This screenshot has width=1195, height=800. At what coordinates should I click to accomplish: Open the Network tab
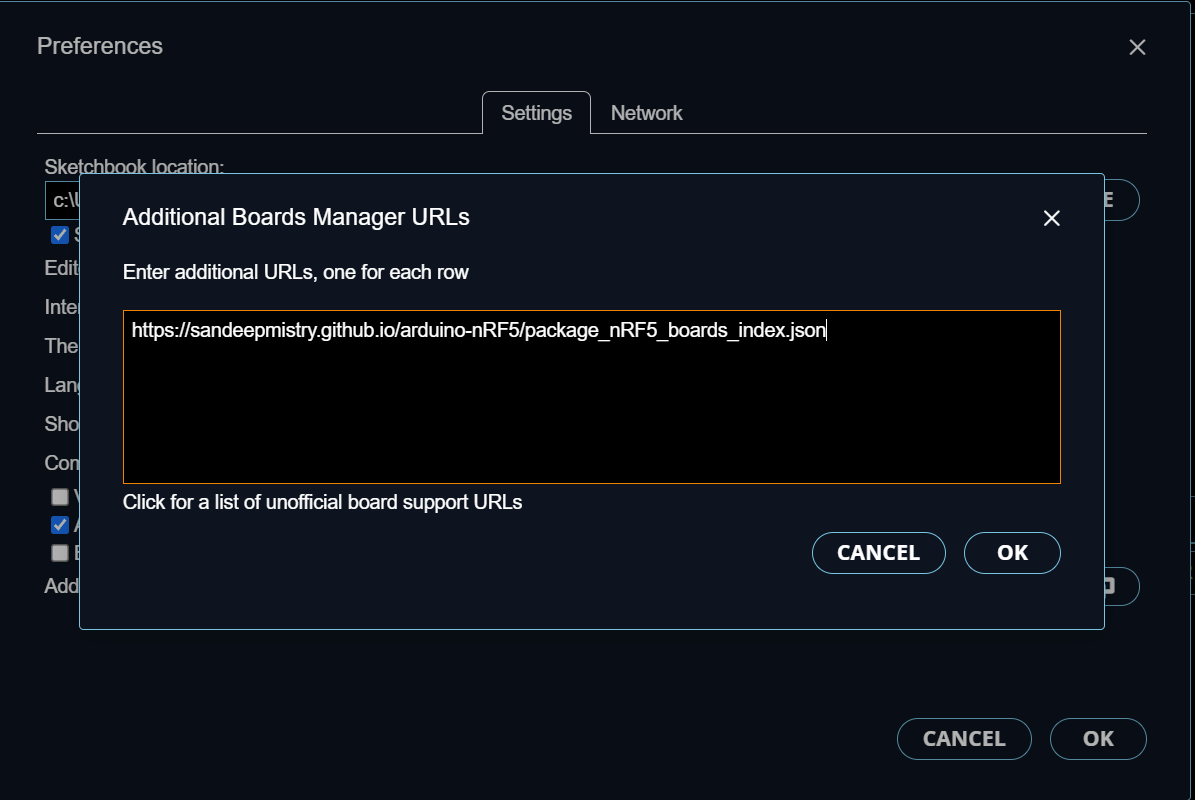point(646,113)
